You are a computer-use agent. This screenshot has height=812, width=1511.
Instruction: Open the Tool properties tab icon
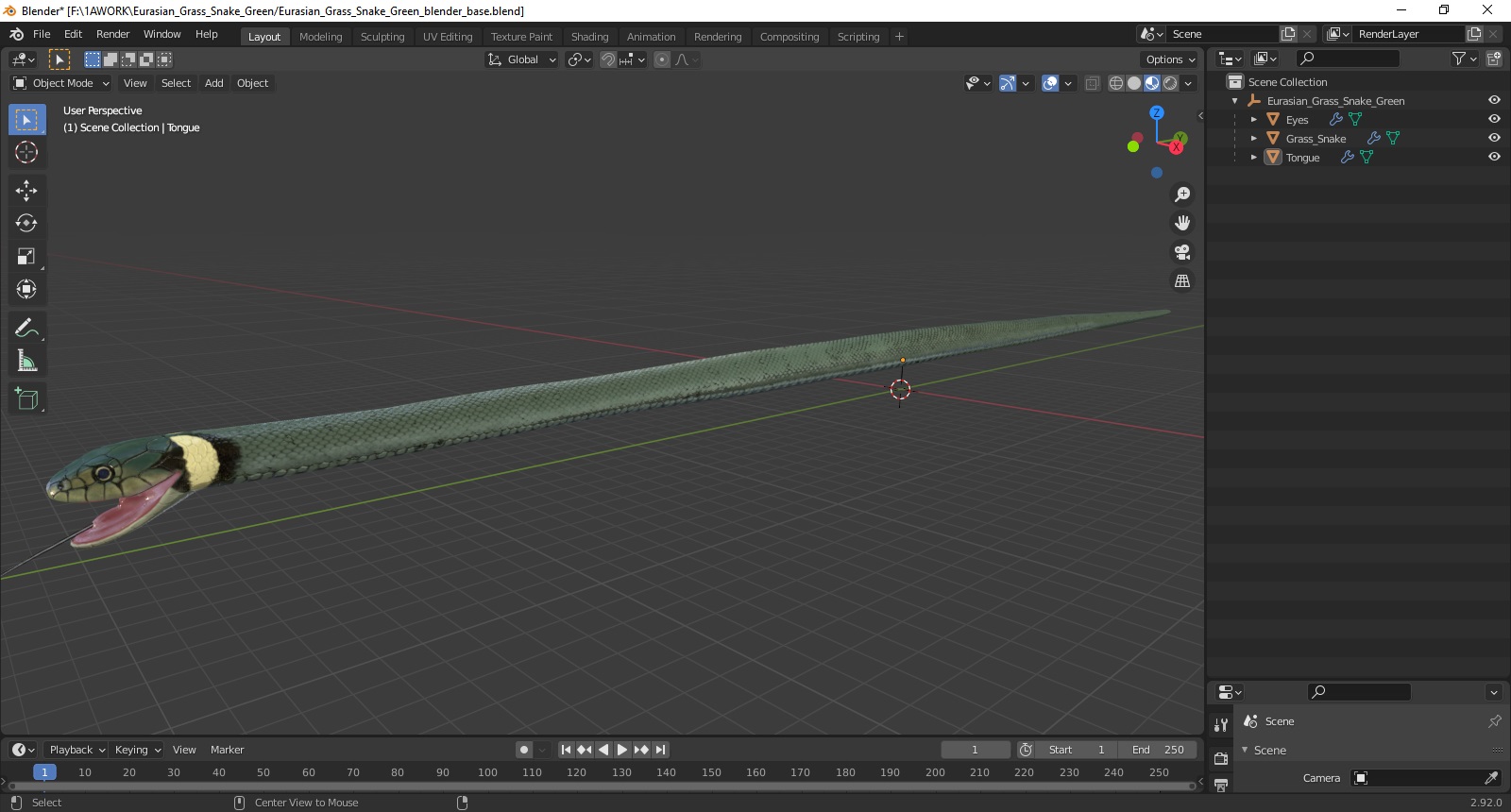coord(1221,725)
